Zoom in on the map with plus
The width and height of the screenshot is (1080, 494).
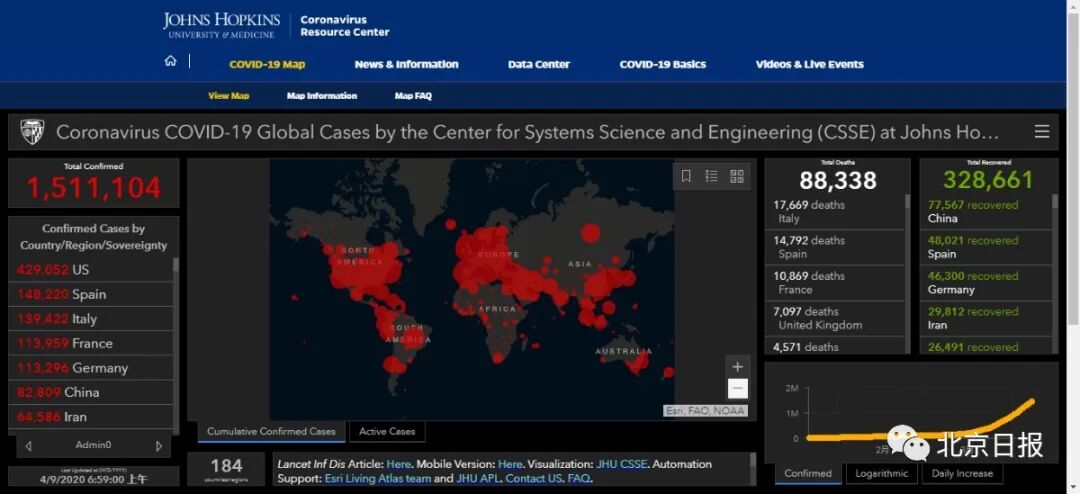coord(738,367)
